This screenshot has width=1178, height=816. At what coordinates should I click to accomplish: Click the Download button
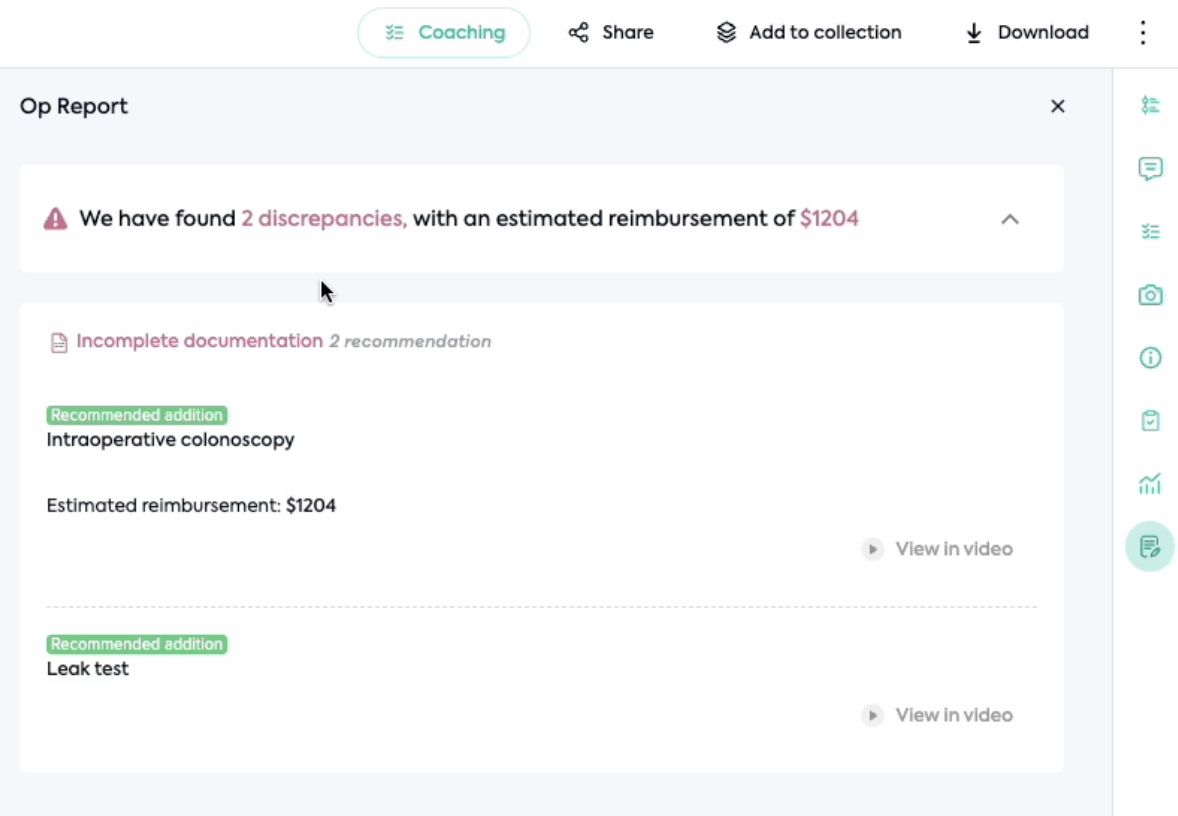click(1027, 33)
